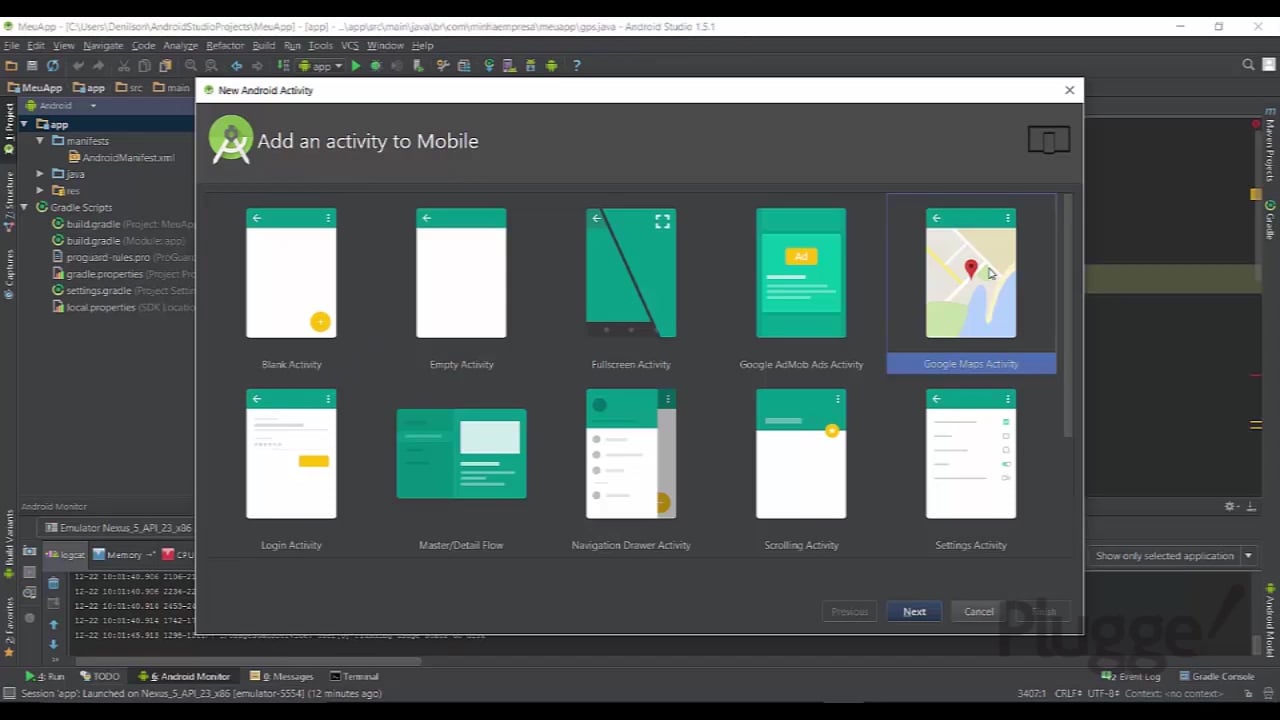Open the Emulator Nexus_5_API_23_x86 device dropdown

(120, 528)
